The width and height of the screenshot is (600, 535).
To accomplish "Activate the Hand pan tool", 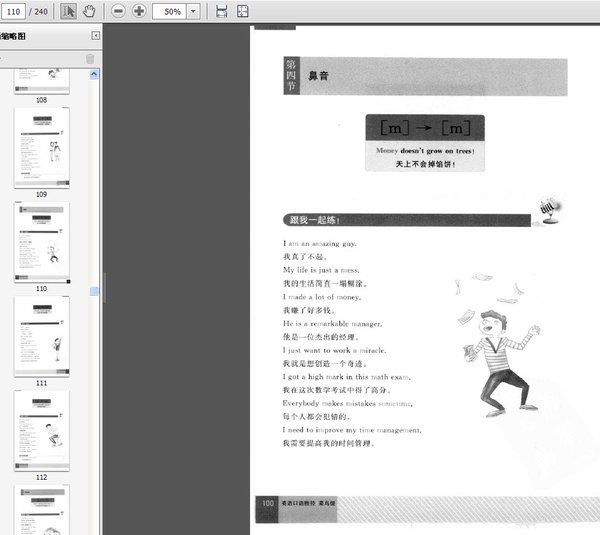I will pyautogui.click(x=89, y=11).
